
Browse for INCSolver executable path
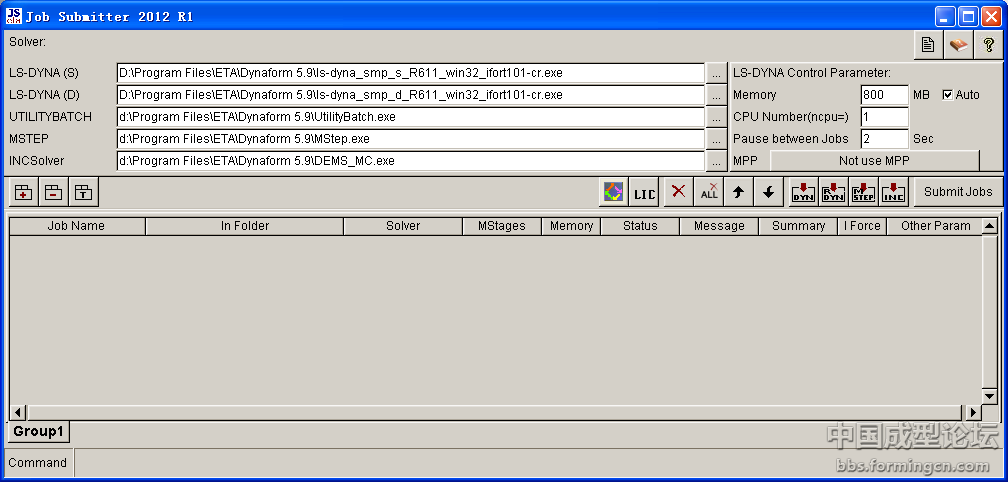(x=717, y=161)
